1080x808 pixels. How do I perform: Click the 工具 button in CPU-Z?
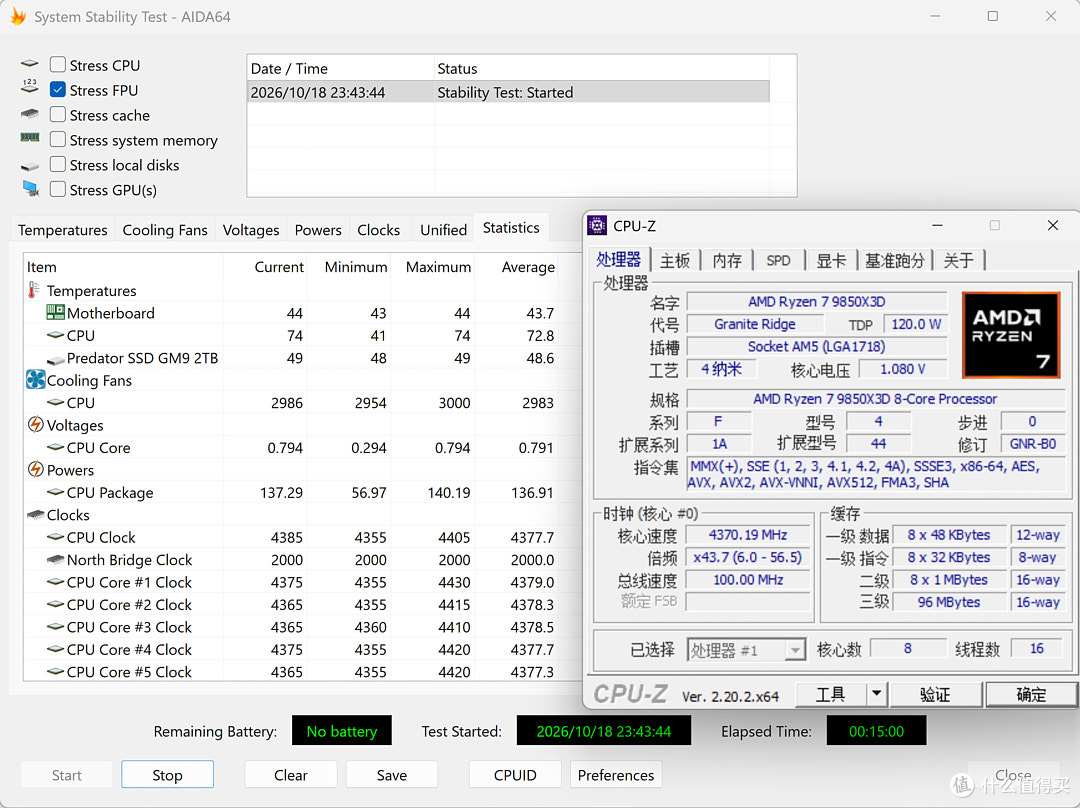click(x=831, y=694)
